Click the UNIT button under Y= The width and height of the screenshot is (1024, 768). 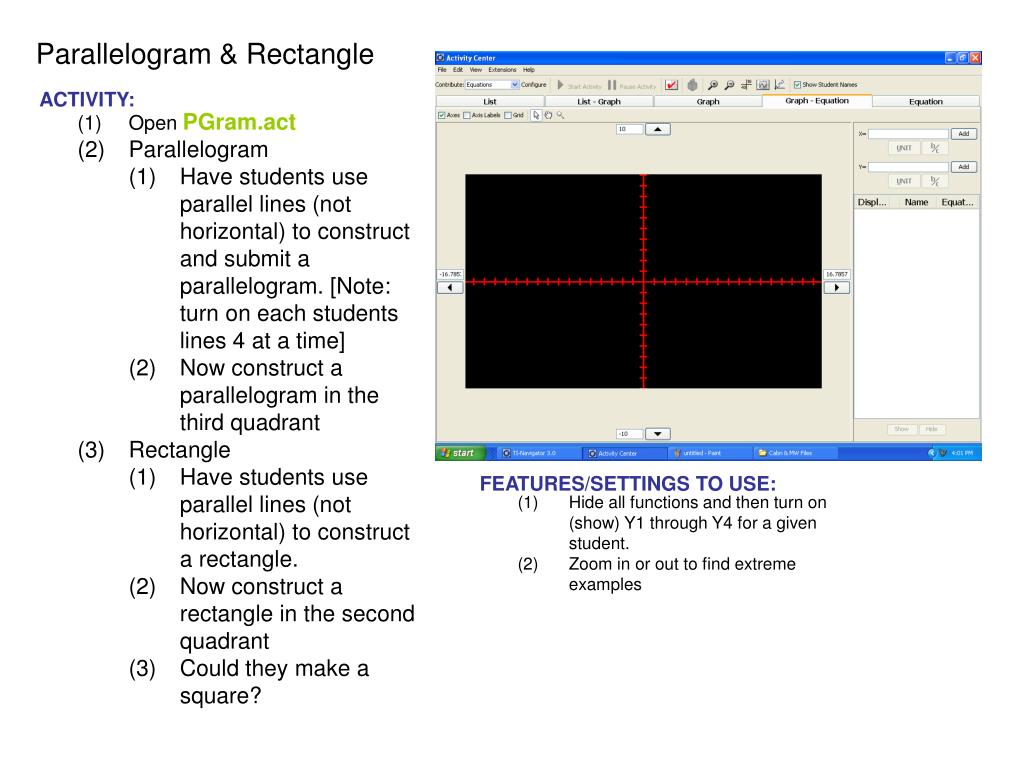coord(904,181)
